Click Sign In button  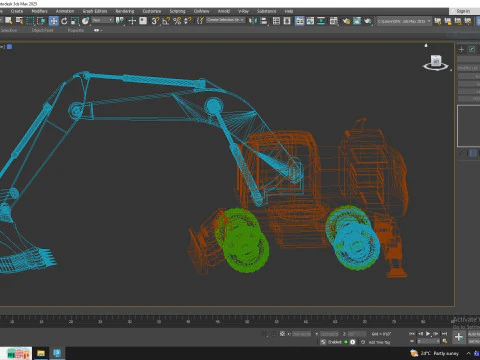pyautogui.click(x=463, y=11)
